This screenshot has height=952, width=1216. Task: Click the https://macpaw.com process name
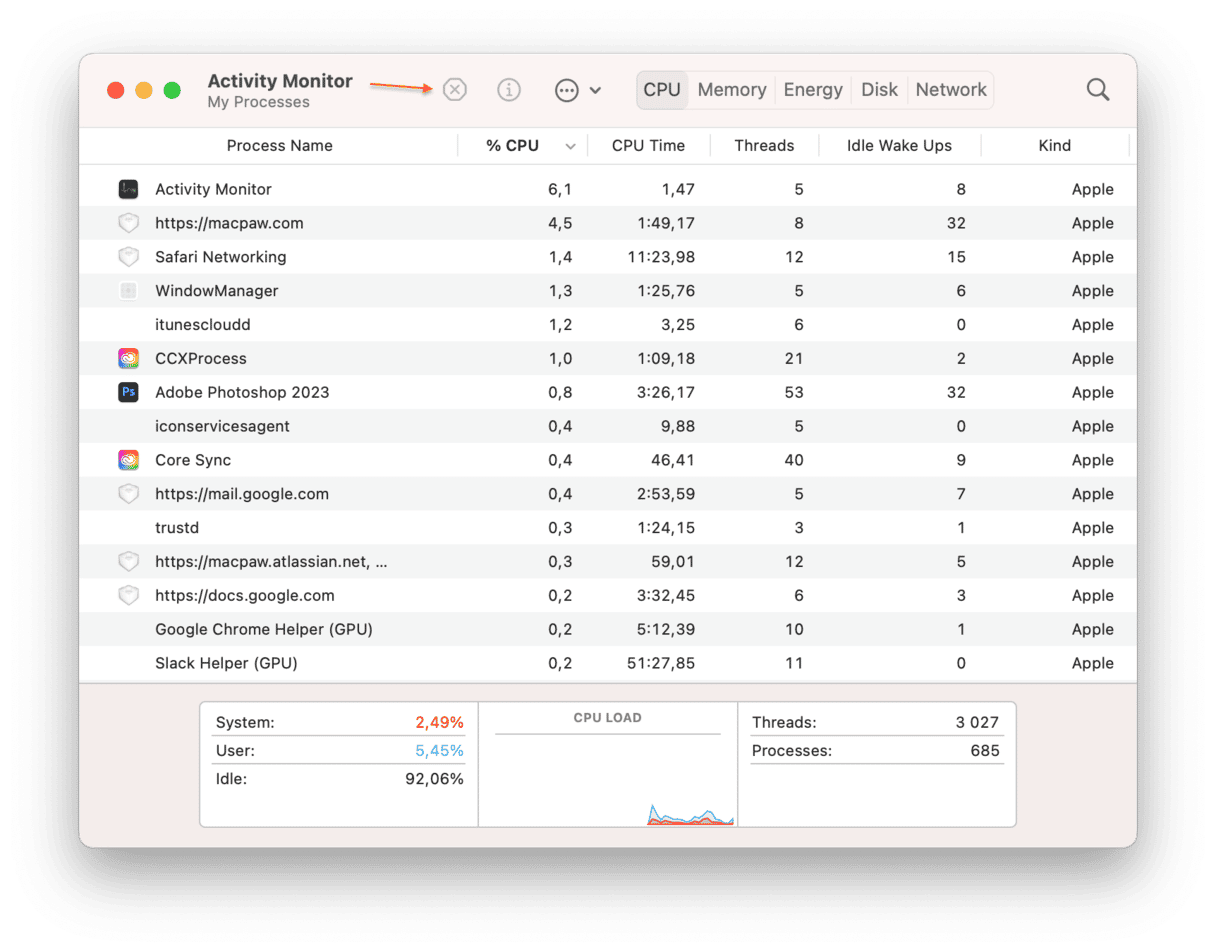click(229, 223)
